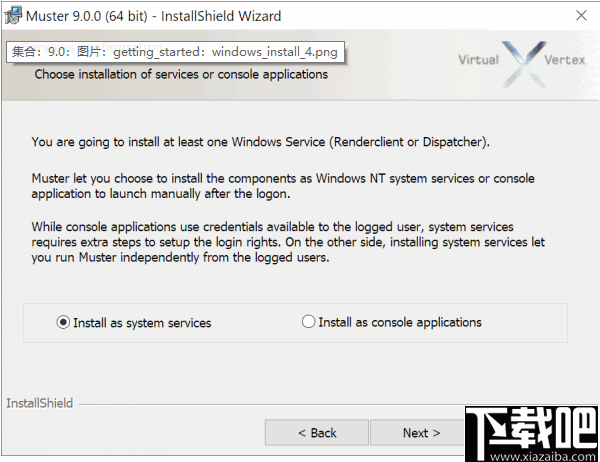Click the "InstallShield" label at bottom left

(x=40, y=403)
